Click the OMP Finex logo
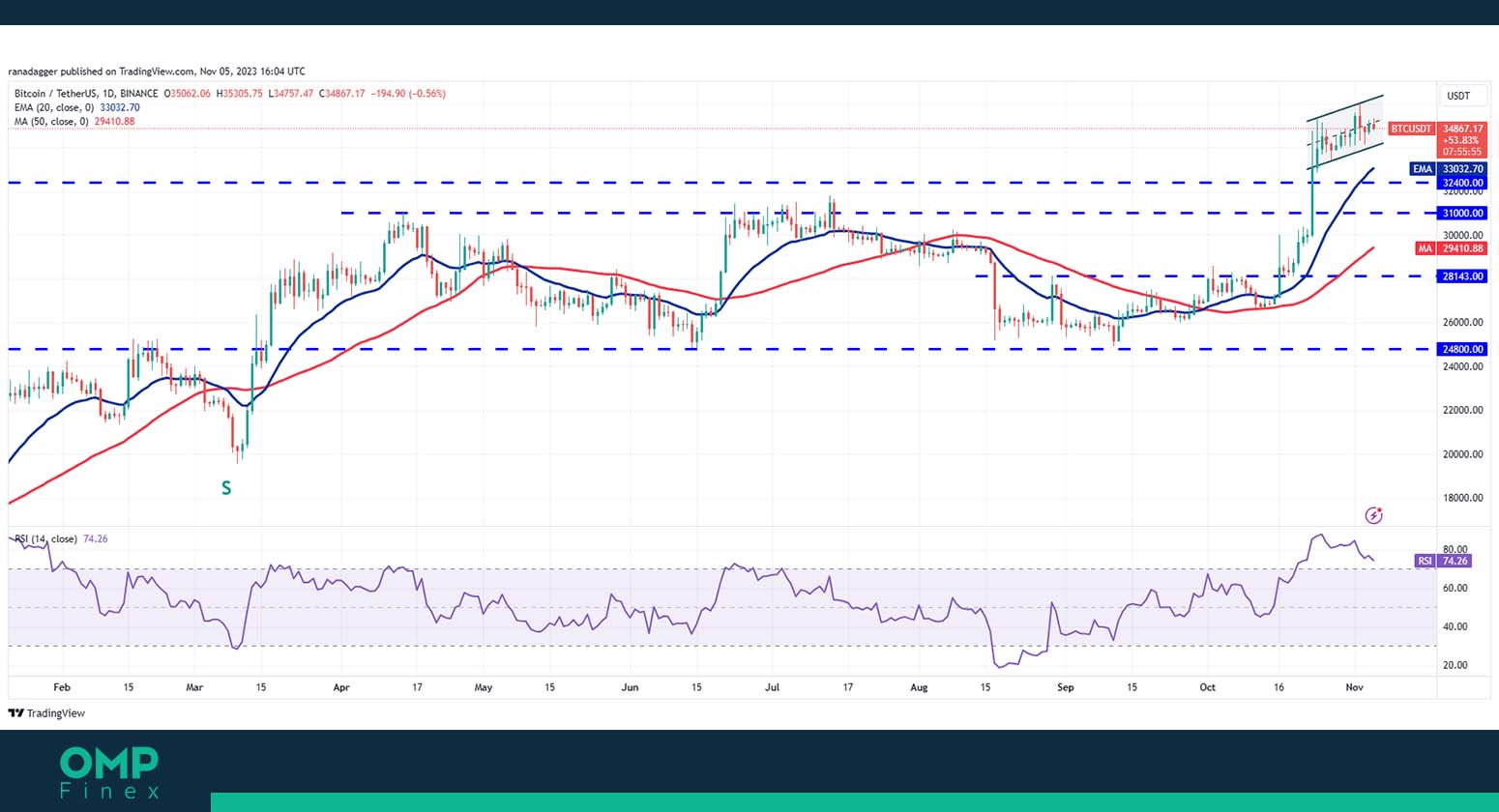1499x812 pixels. [x=109, y=772]
